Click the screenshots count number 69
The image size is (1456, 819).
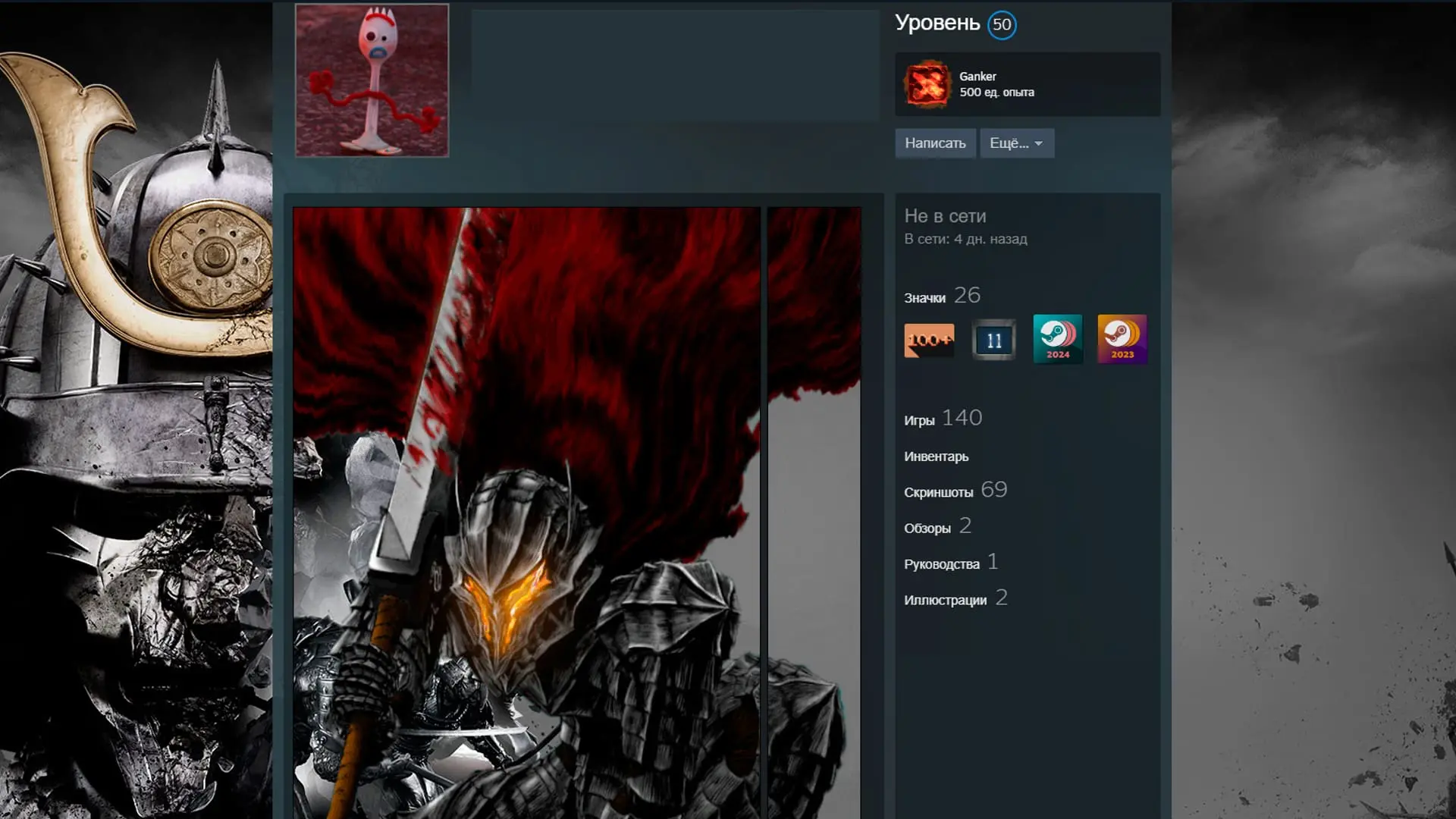click(993, 490)
